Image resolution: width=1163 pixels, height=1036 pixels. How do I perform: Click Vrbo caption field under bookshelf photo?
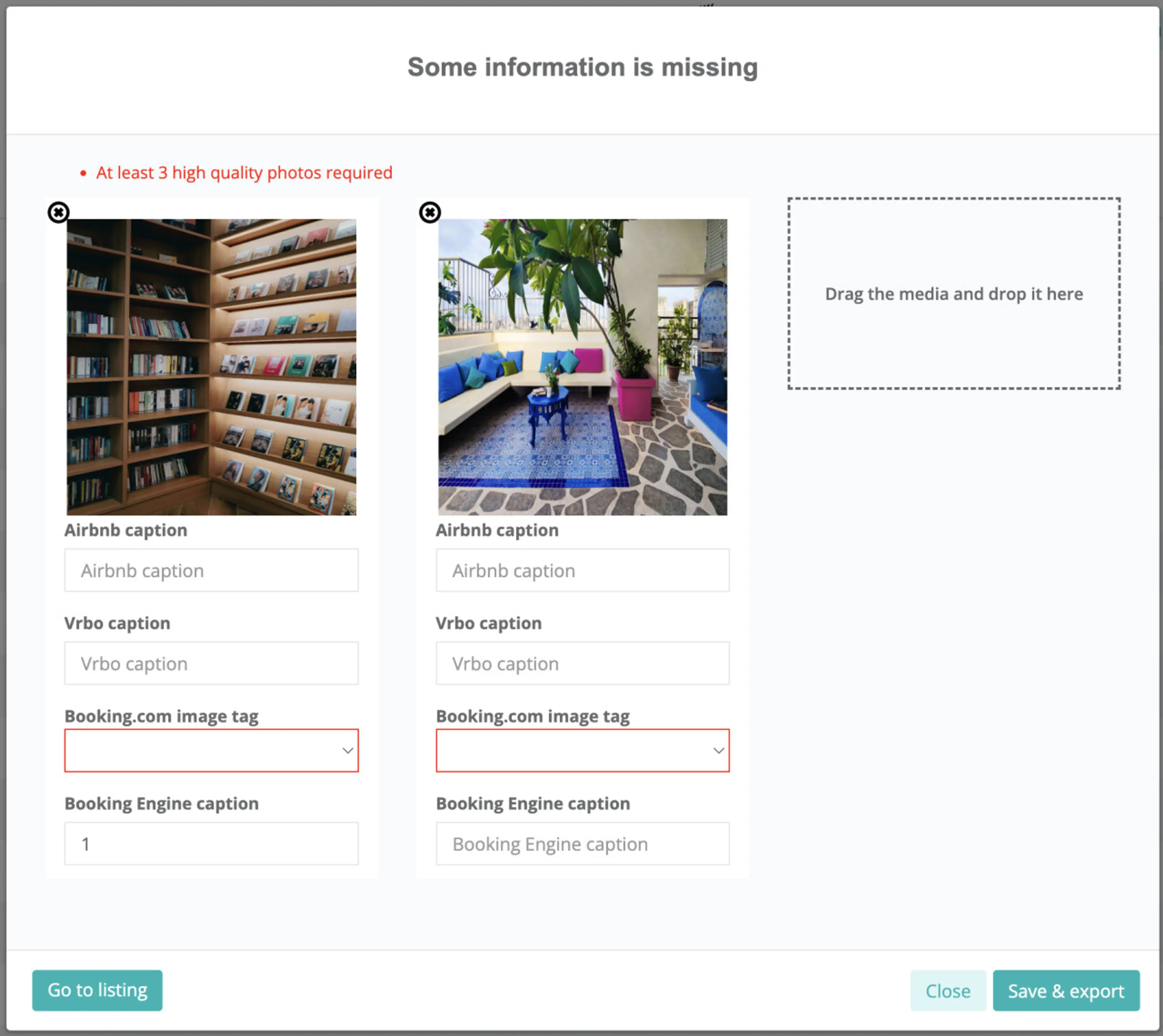[x=211, y=663]
